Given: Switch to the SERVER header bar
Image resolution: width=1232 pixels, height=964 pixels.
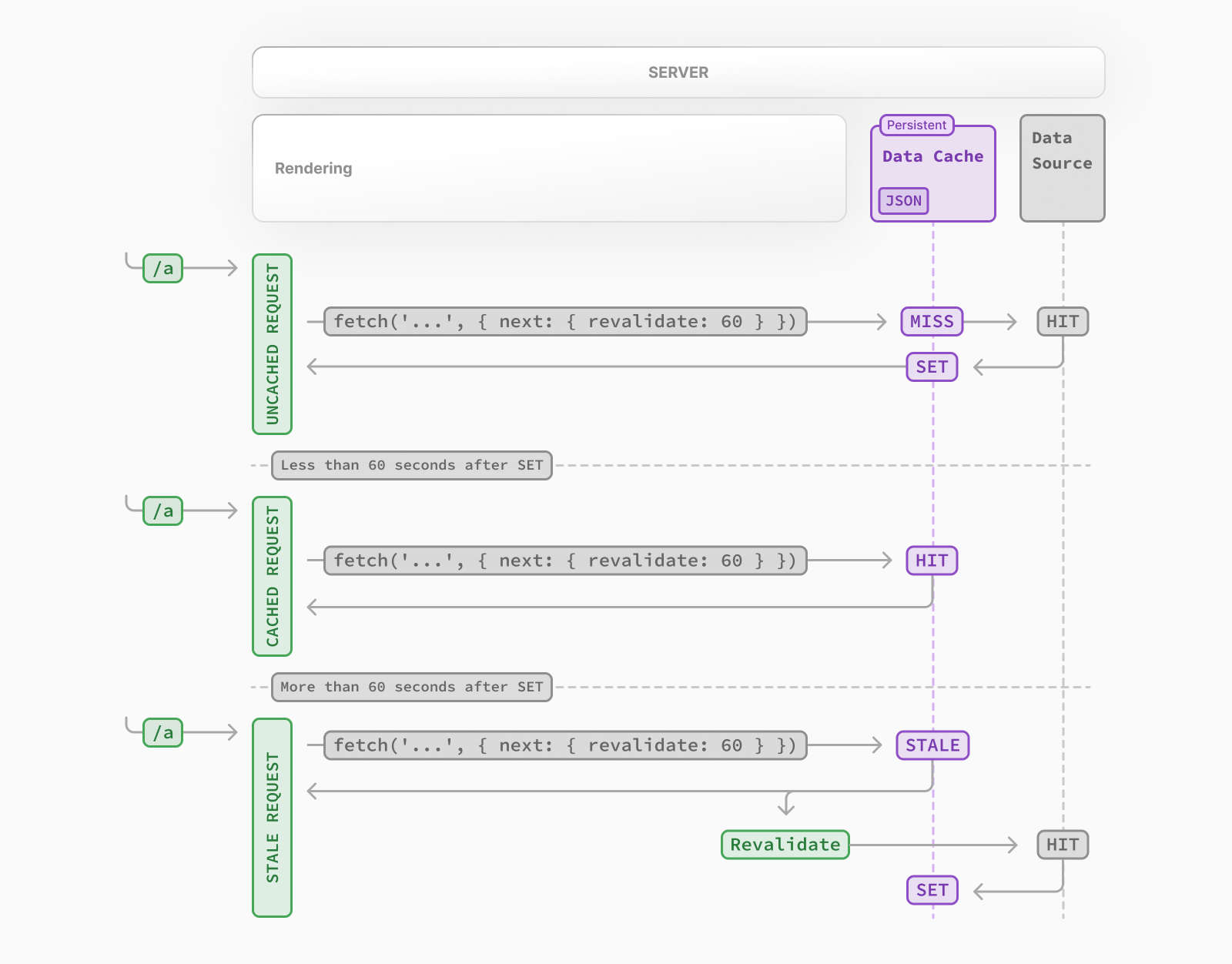Looking at the screenshot, I should coord(678,72).
